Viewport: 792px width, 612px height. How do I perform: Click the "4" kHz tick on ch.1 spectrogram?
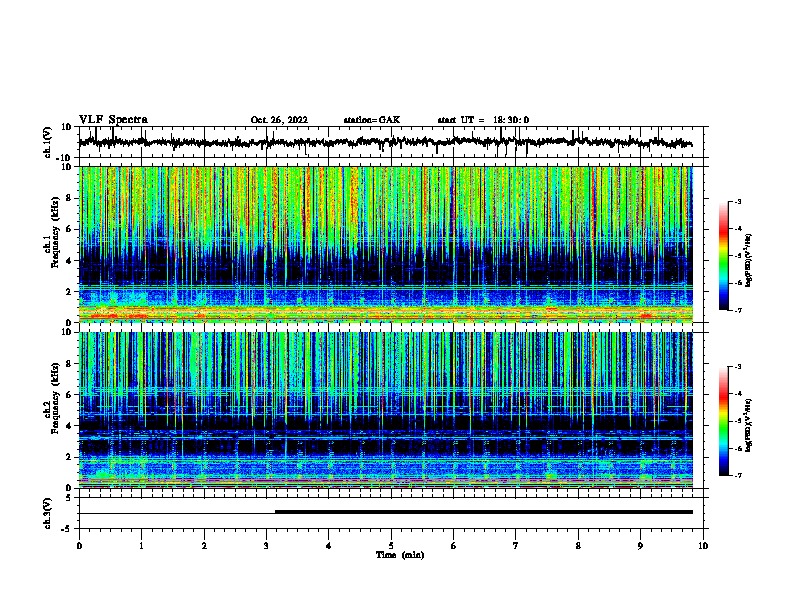point(69,261)
